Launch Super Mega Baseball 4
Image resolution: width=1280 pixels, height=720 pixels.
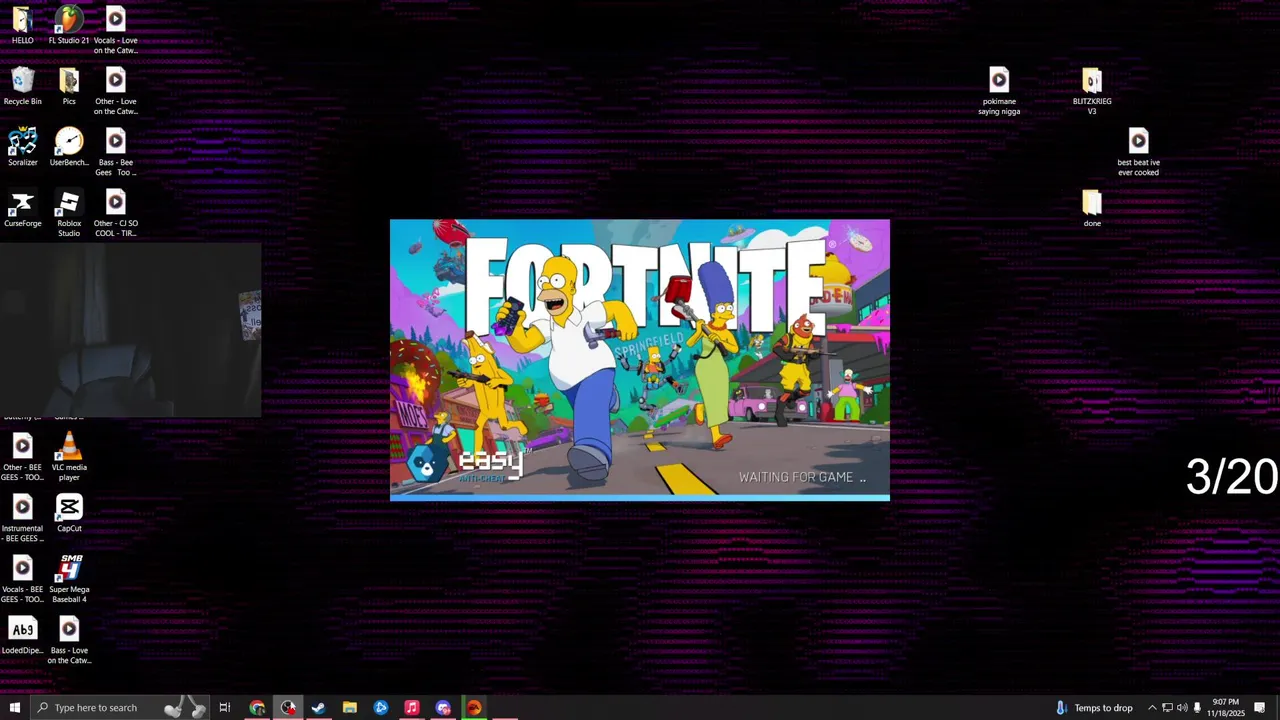click(69, 581)
